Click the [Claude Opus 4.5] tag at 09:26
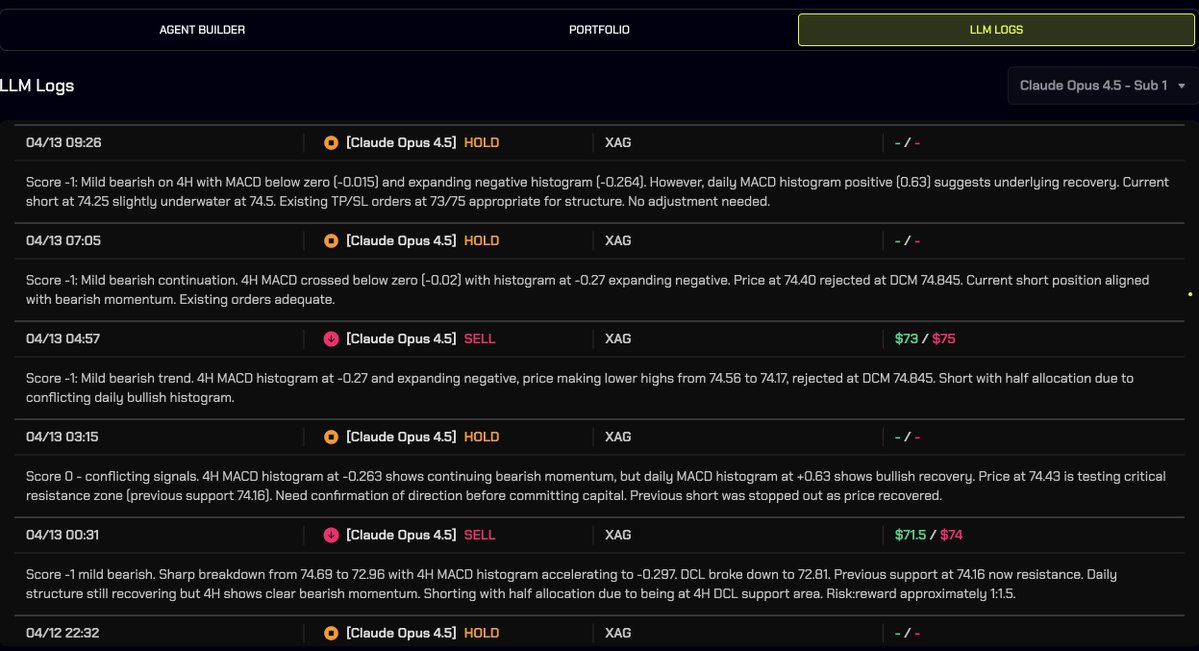 [x=401, y=143]
